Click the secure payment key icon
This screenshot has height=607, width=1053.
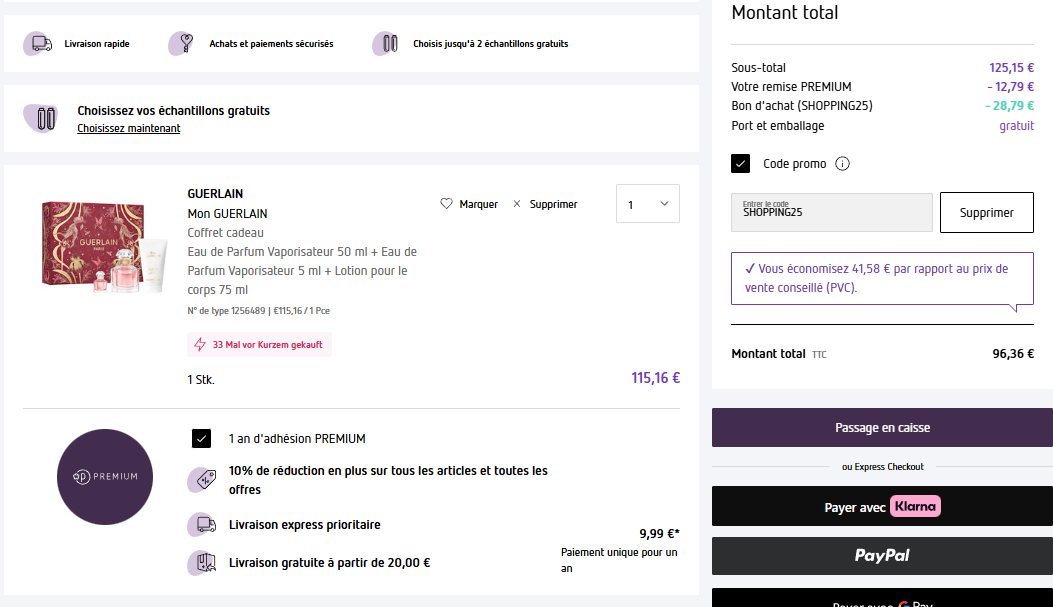tap(181, 44)
